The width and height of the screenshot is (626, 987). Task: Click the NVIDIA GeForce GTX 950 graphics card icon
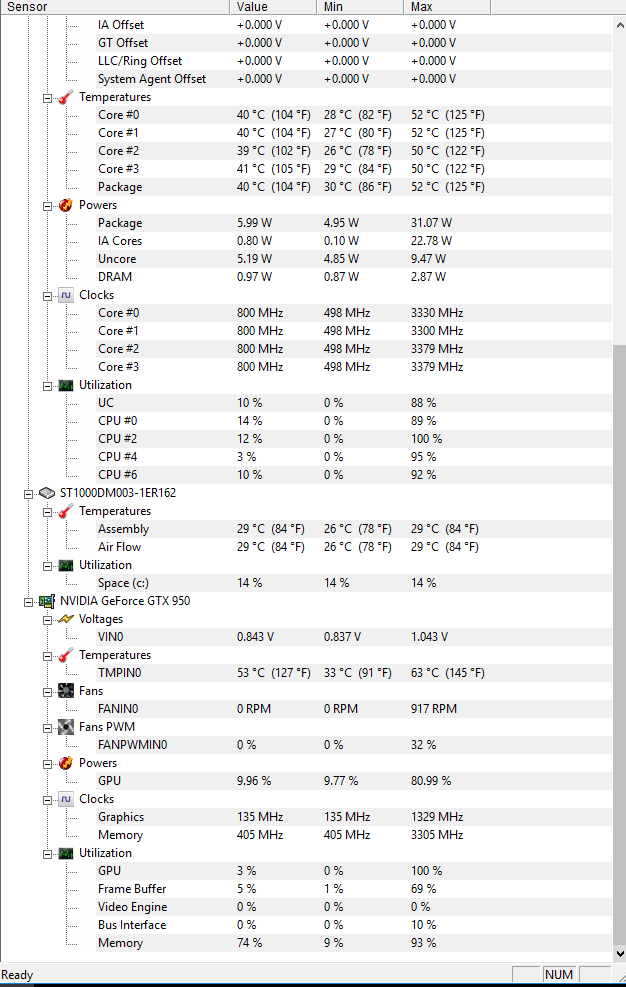(47, 601)
